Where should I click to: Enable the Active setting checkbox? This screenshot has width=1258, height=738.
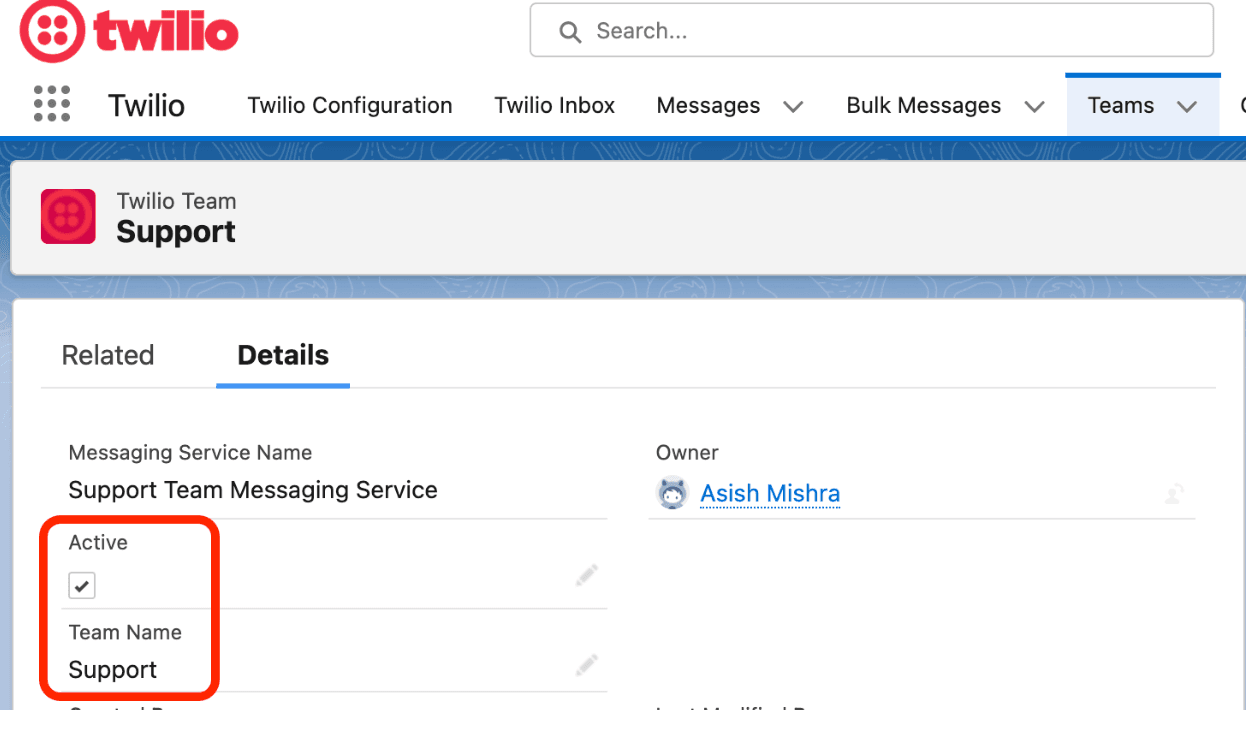pos(81,586)
